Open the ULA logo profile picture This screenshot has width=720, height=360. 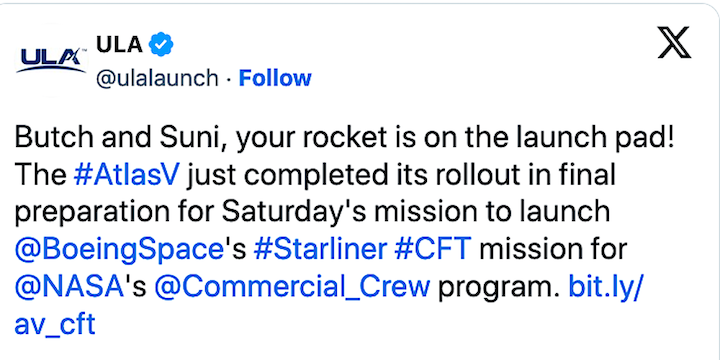pos(51,60)
